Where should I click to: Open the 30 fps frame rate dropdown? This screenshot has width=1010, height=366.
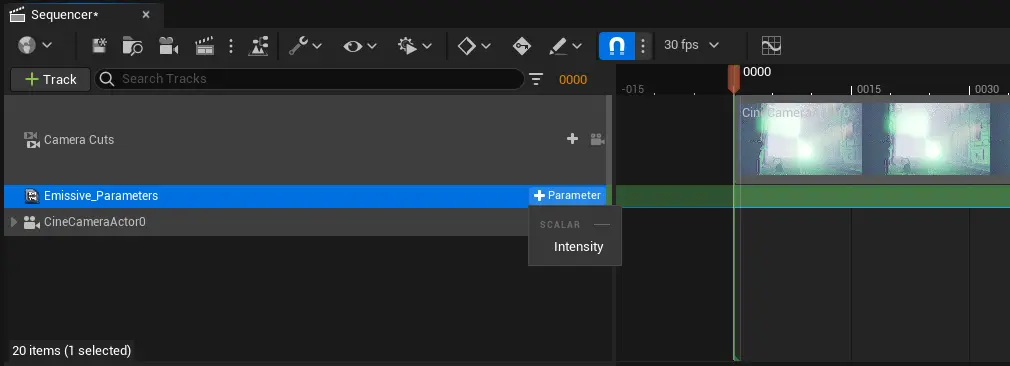pyautogui.click(x=692, y=45)
